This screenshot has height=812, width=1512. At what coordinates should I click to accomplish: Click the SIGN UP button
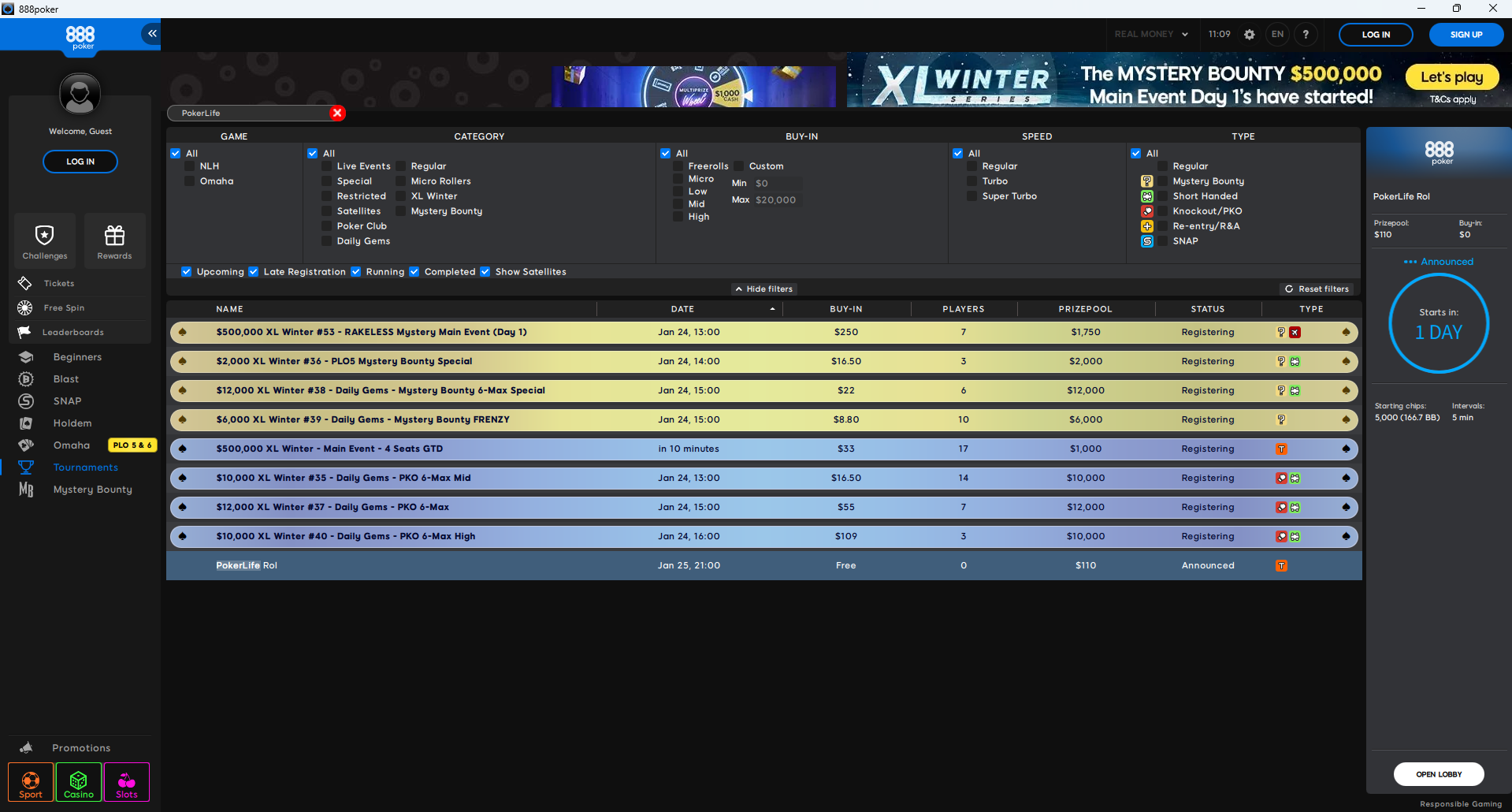1466,34
